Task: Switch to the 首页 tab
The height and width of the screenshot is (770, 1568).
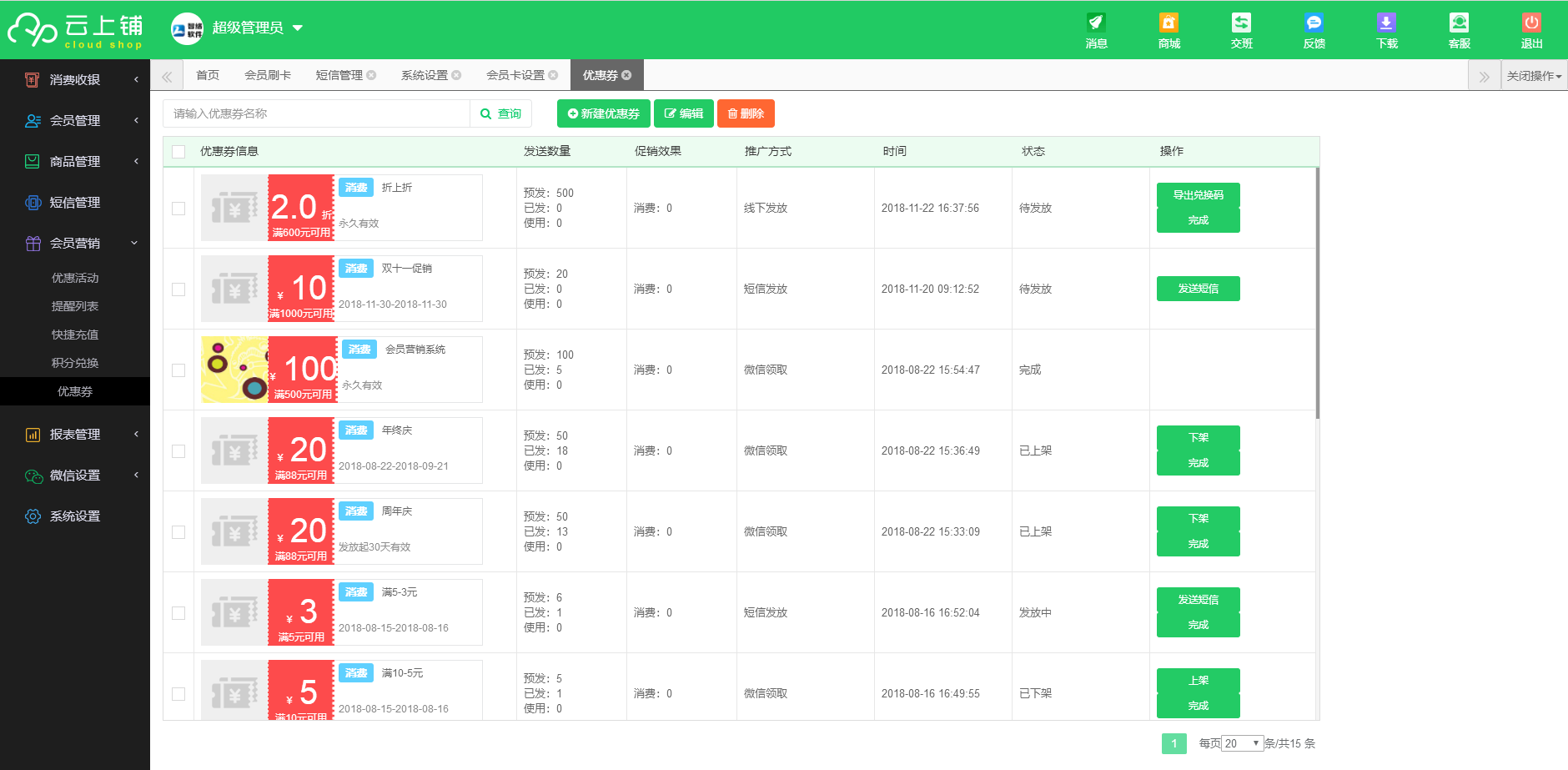Action: (208, 75)
